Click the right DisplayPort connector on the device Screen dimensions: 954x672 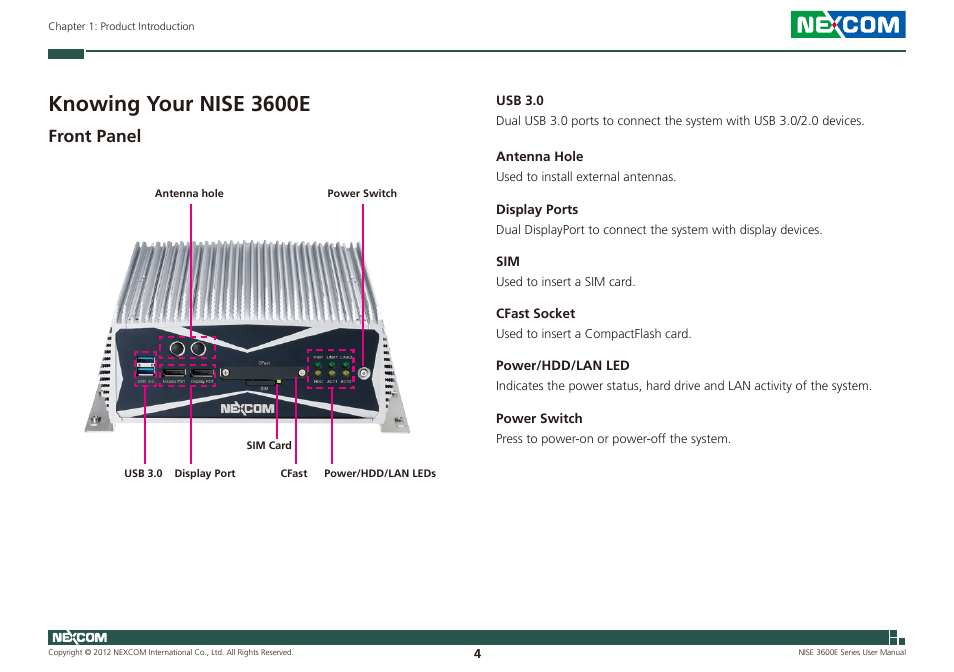pyautogui.click(x=202, y=373)
